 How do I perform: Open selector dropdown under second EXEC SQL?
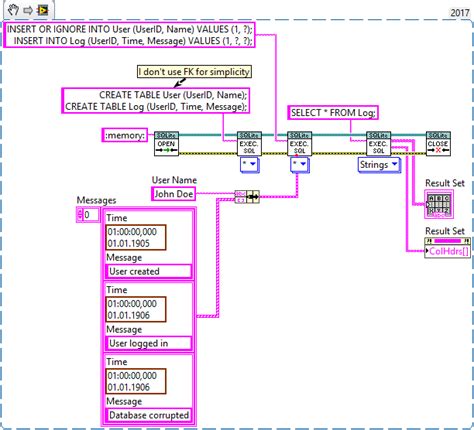click(299, 165)
